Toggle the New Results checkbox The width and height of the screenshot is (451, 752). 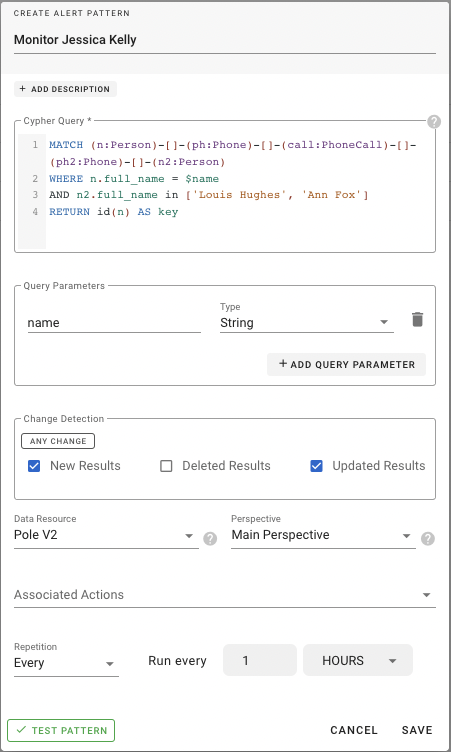[x=34, y=466]
